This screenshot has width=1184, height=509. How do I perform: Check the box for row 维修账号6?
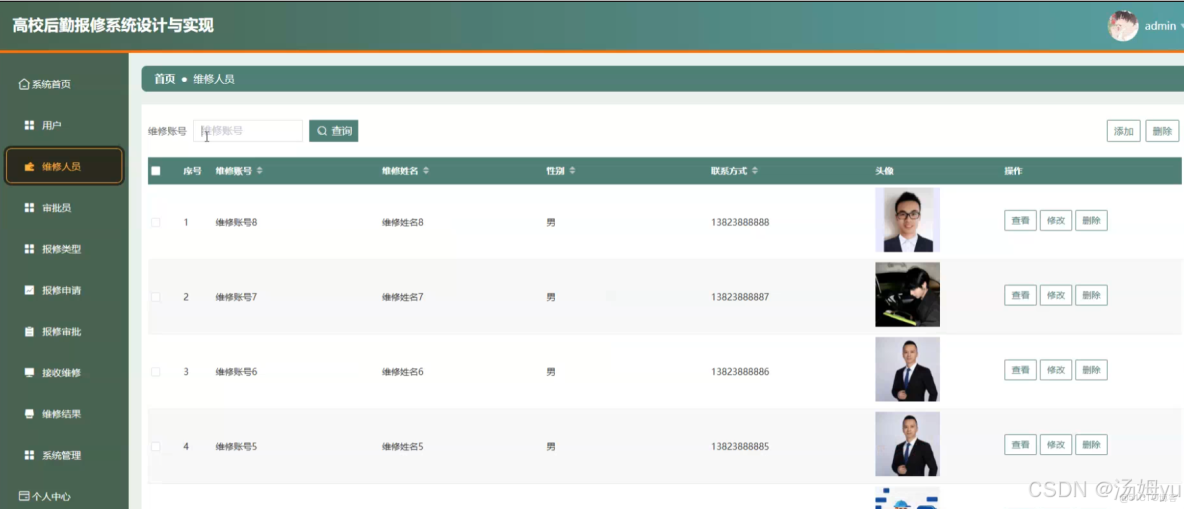[x=156, y=372]
